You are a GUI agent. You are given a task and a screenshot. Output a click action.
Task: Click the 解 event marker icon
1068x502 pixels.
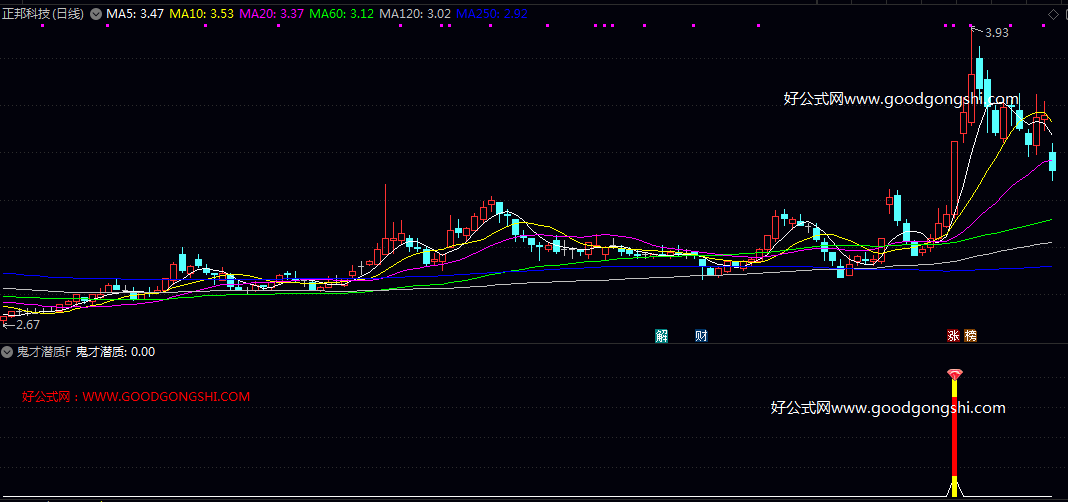coord(661,335)
